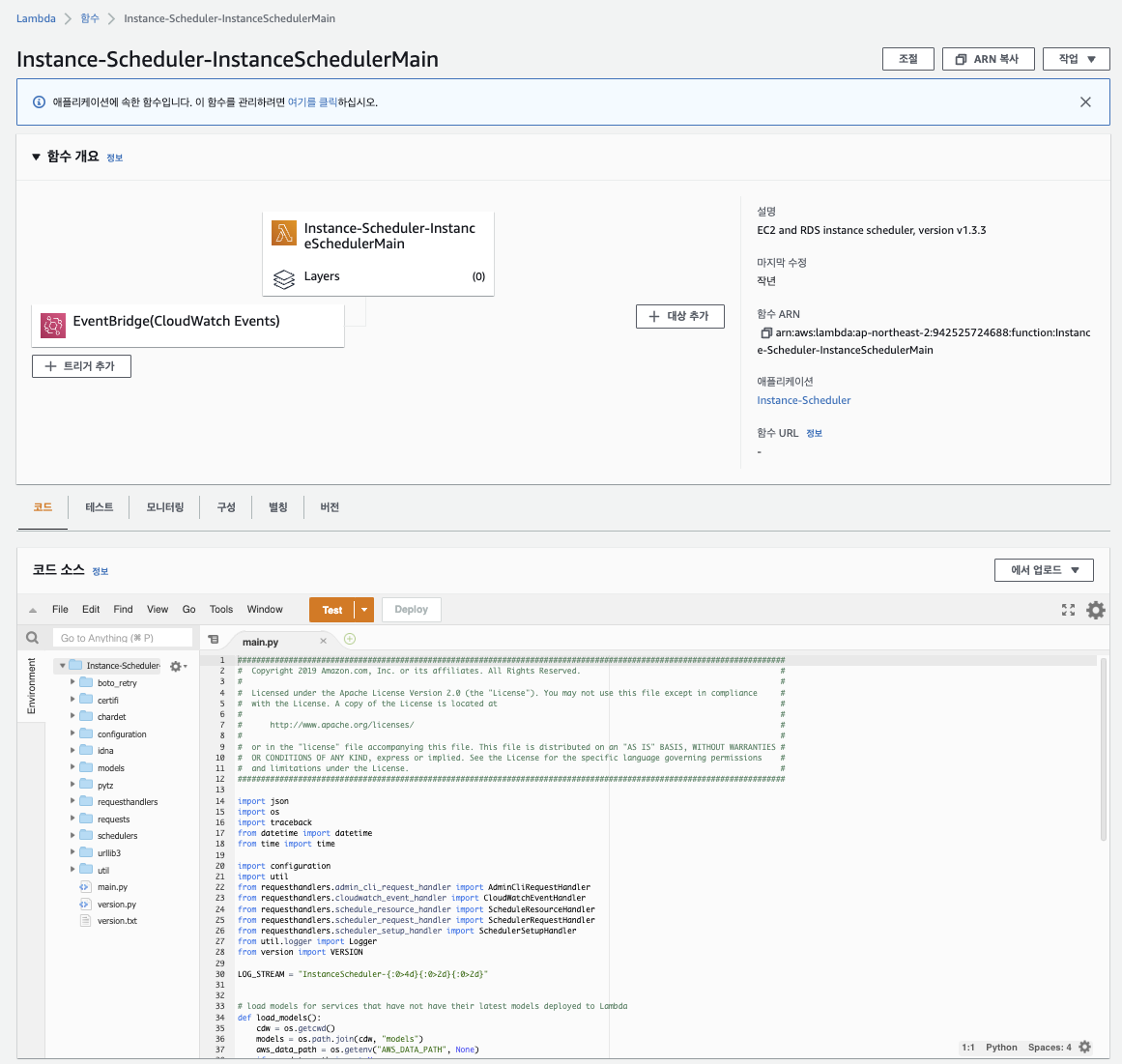1122x1064 pixels.
Task: Run the orange Test button
Action: (332, 610)
